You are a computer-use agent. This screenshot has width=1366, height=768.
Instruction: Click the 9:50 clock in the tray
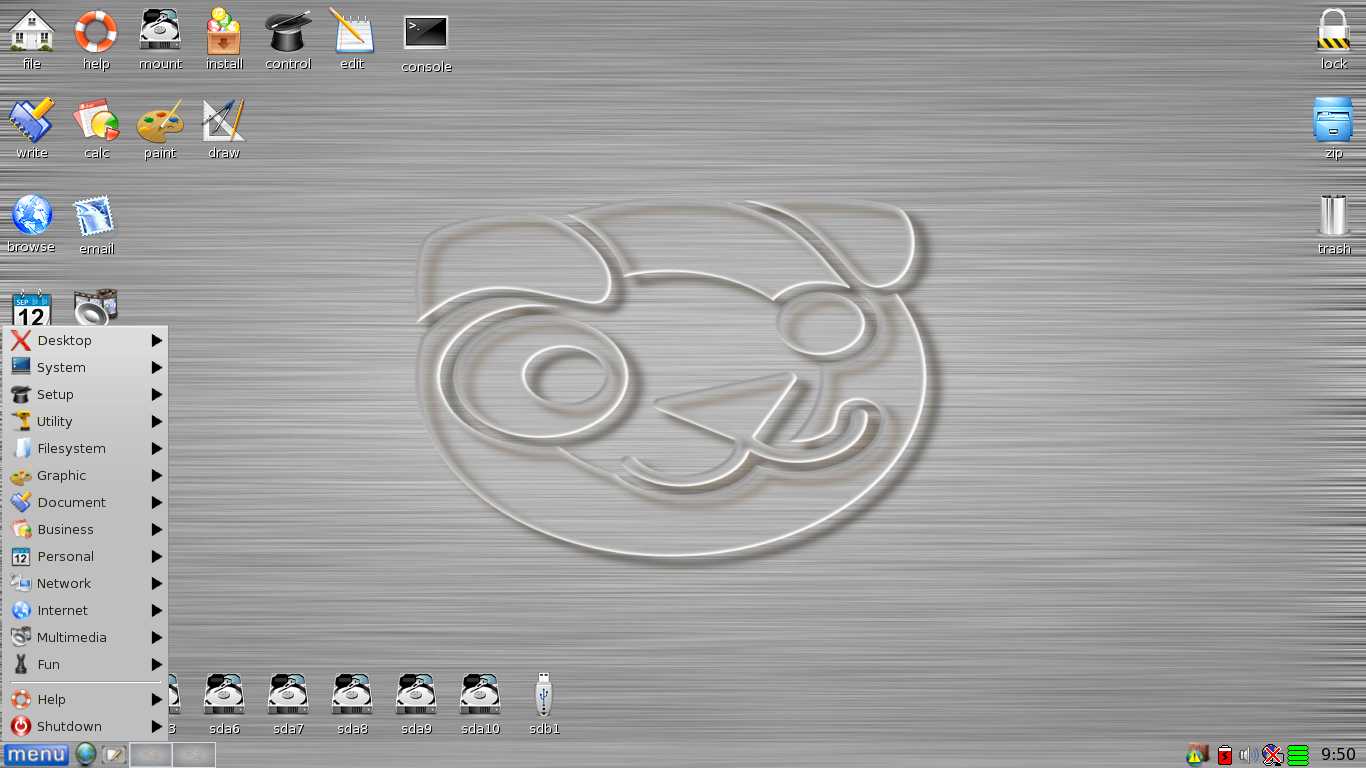click(1338, 755)
